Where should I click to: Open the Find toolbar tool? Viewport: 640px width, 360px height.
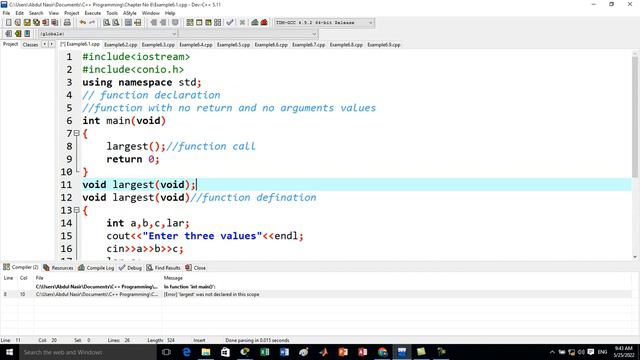[107, 22]
